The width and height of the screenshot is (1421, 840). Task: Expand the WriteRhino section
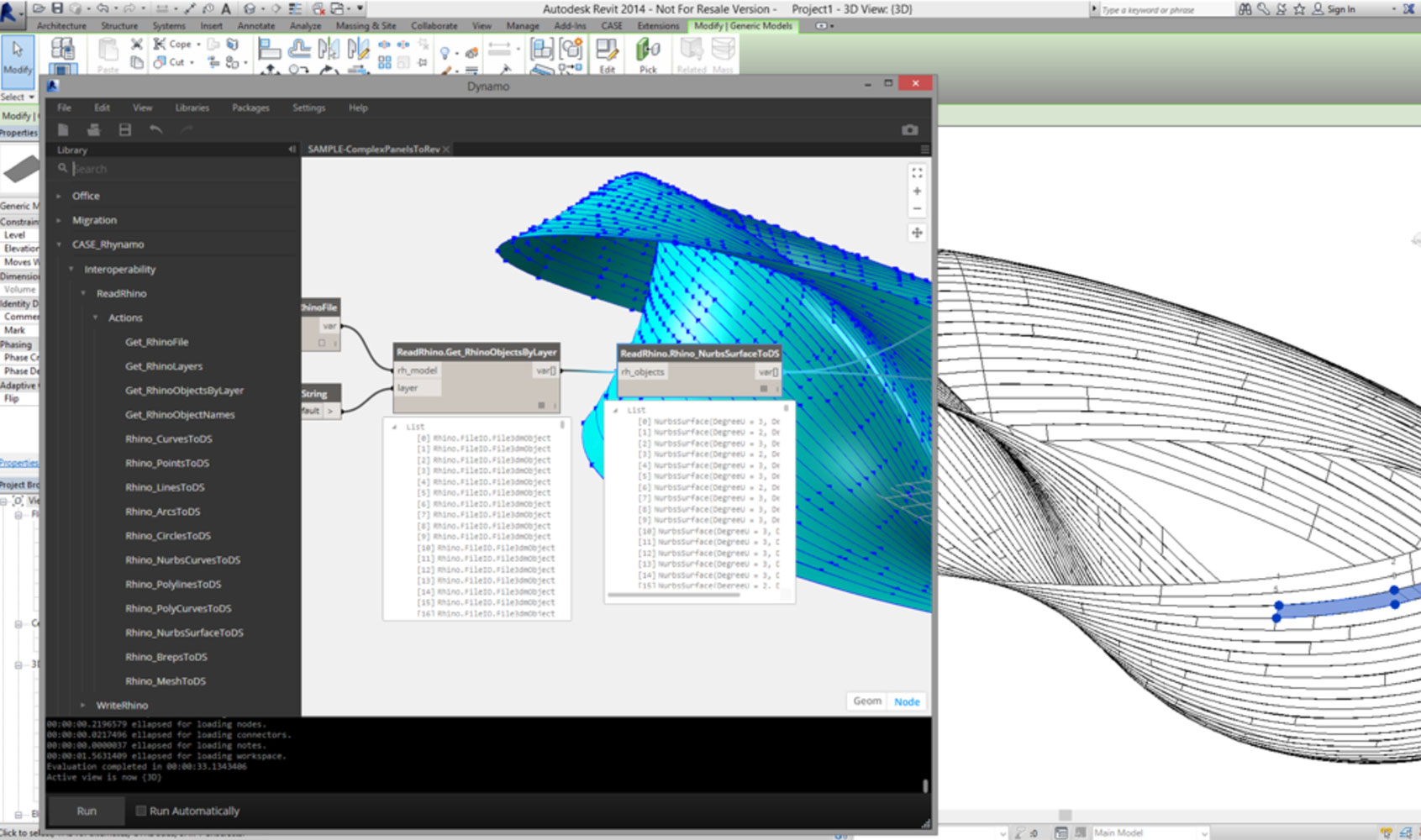point(82,705)
